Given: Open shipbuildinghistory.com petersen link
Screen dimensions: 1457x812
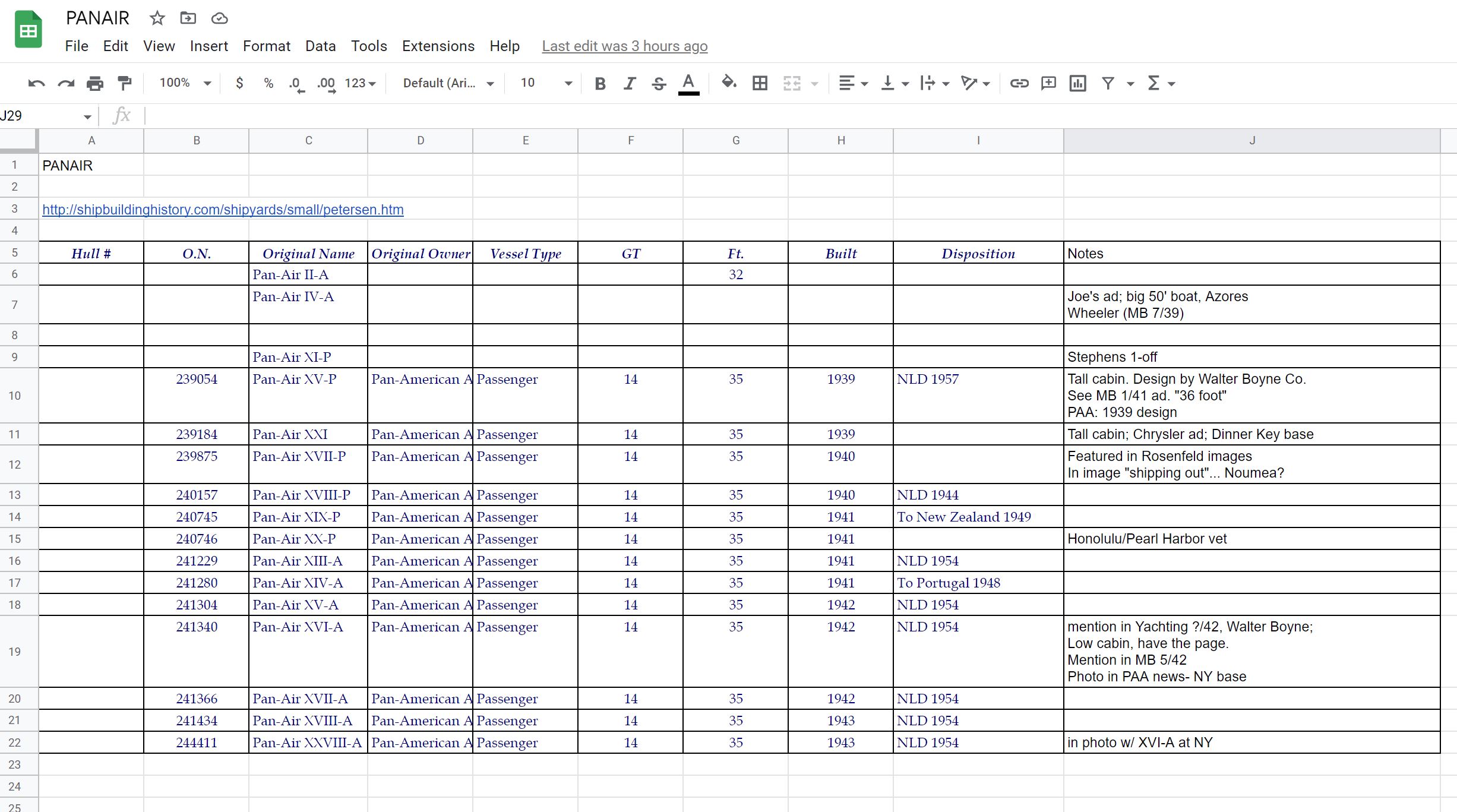Looking at the screenshot, I should point(223,210).
